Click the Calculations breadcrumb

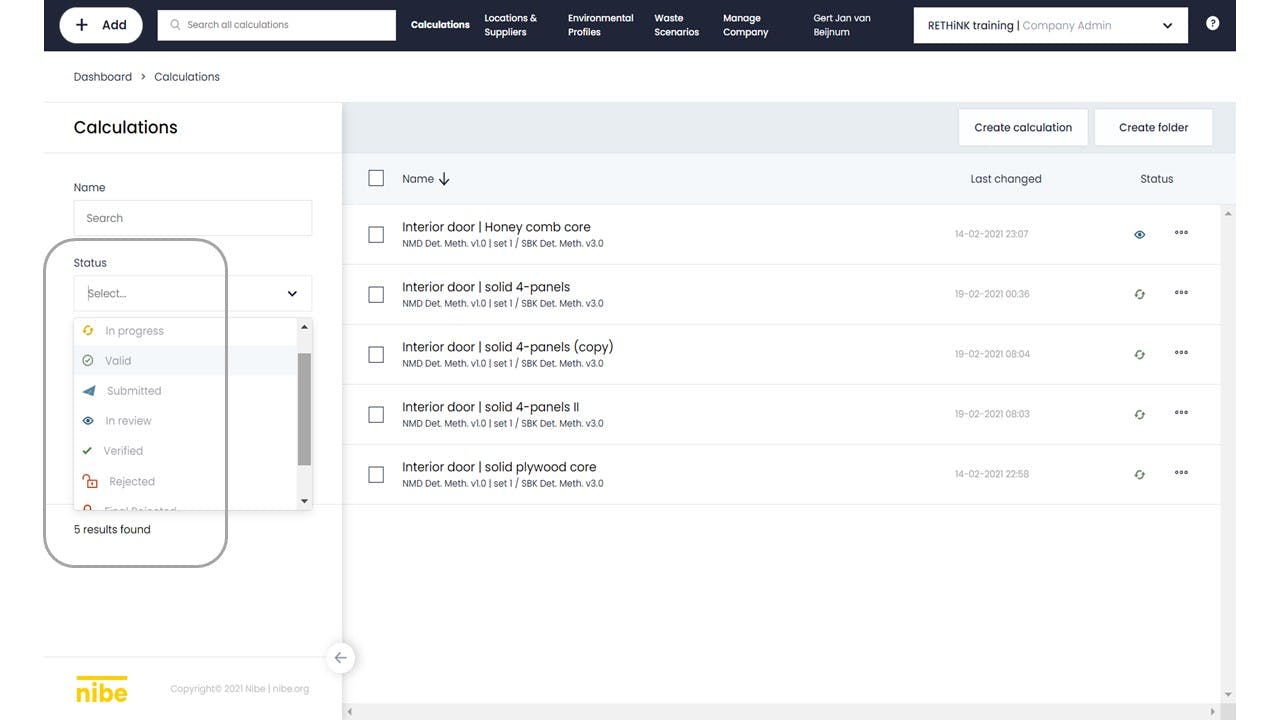coord(187,77)
